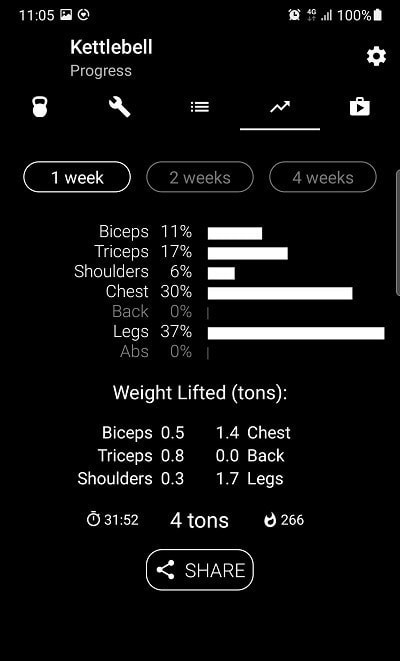
Task: Tap the Chest 30% bar
Action: 280,293
